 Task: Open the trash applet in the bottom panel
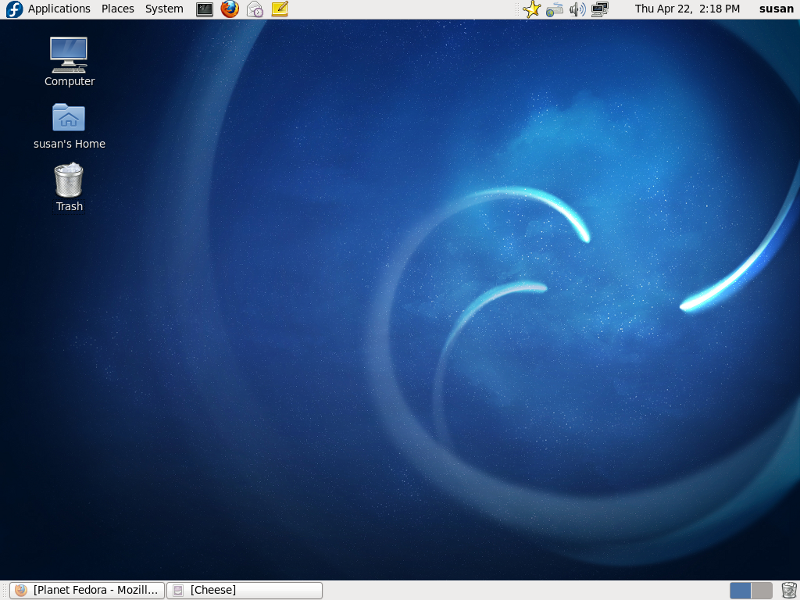click(789, 590)
